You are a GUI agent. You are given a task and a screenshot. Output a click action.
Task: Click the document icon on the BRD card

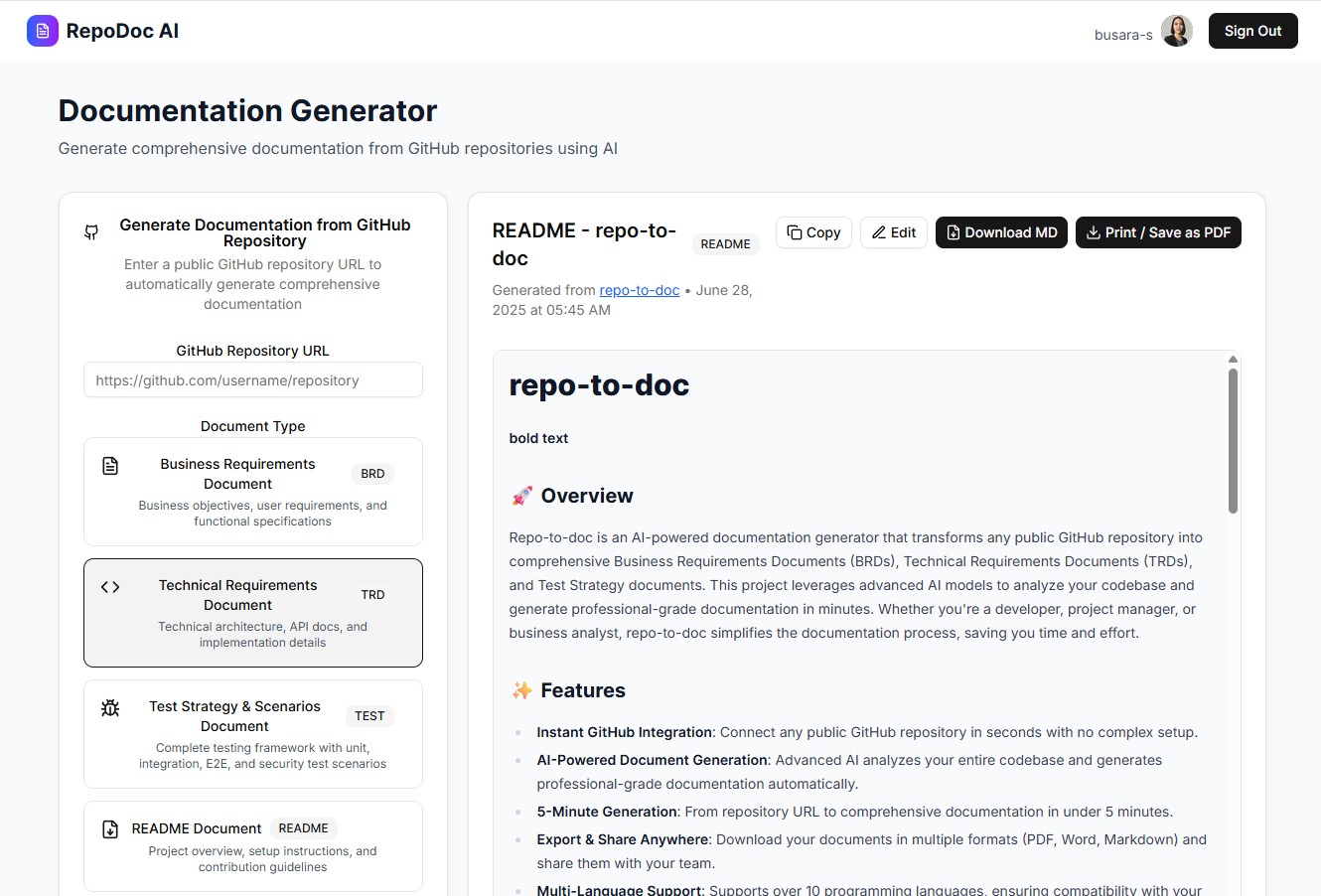[x=109, y=465]
